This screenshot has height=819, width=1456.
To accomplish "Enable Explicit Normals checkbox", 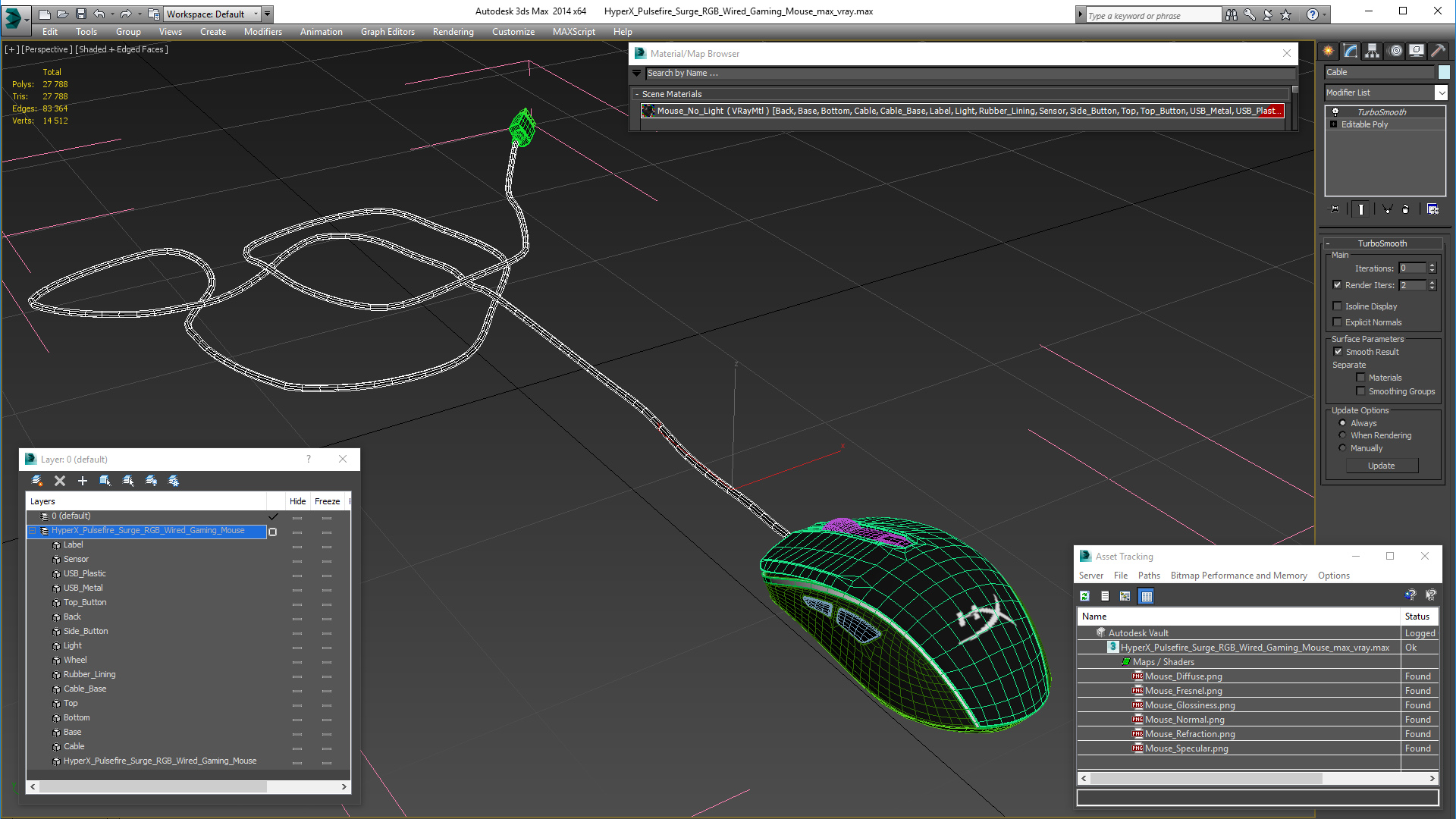I will tap(1338, 322).
